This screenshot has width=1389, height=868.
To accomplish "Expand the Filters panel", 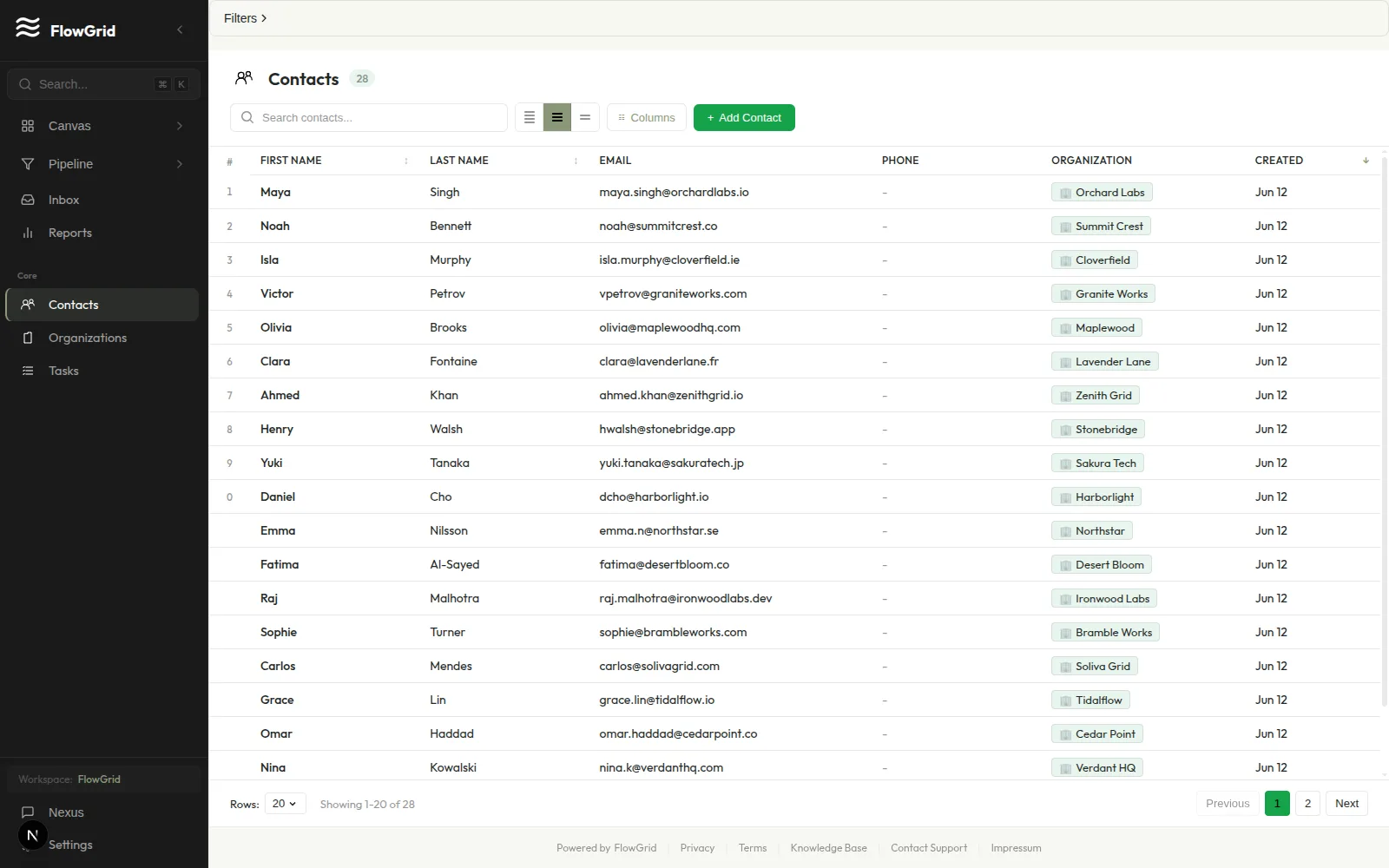I will pos(245,18).
